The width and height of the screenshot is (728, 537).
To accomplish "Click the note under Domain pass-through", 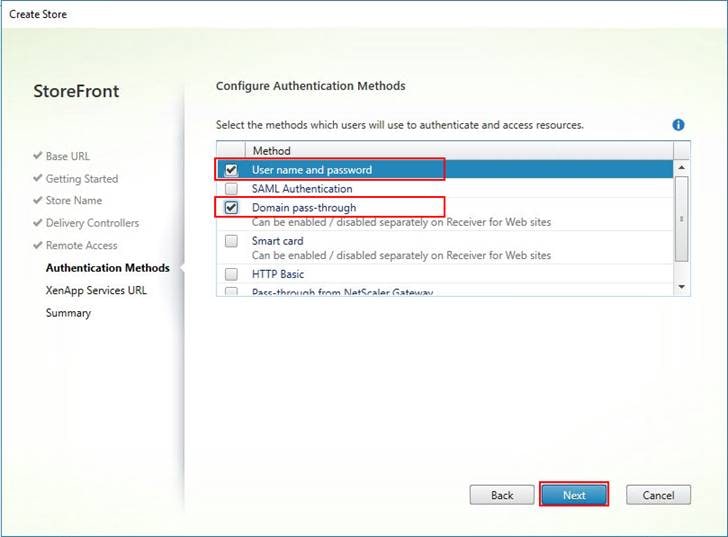I will [402, 222].
